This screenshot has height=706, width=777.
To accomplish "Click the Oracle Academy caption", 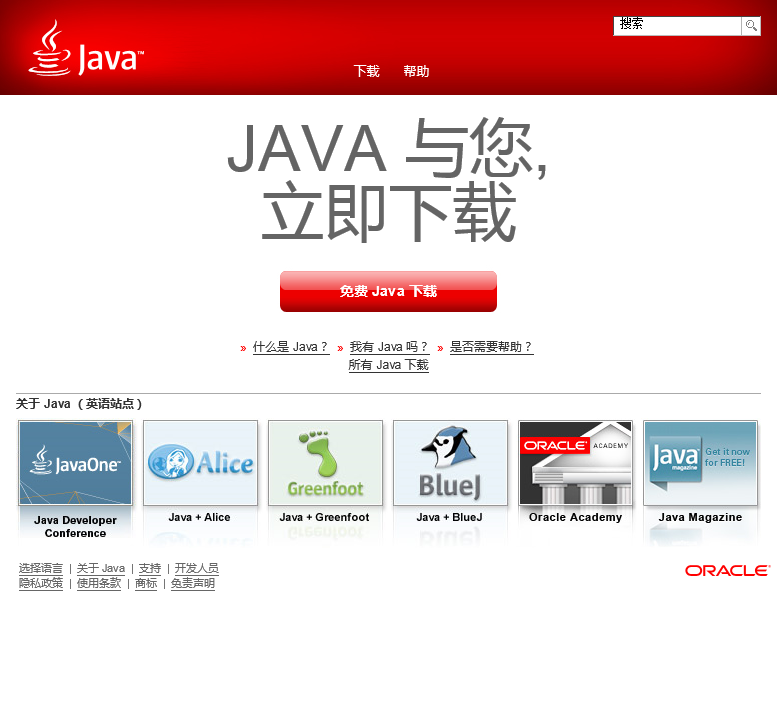I will [x=575, y=517].
